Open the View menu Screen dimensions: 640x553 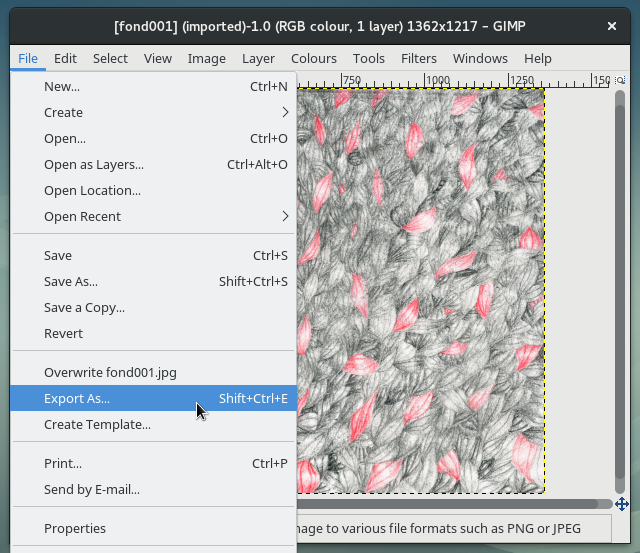[158, 58]
